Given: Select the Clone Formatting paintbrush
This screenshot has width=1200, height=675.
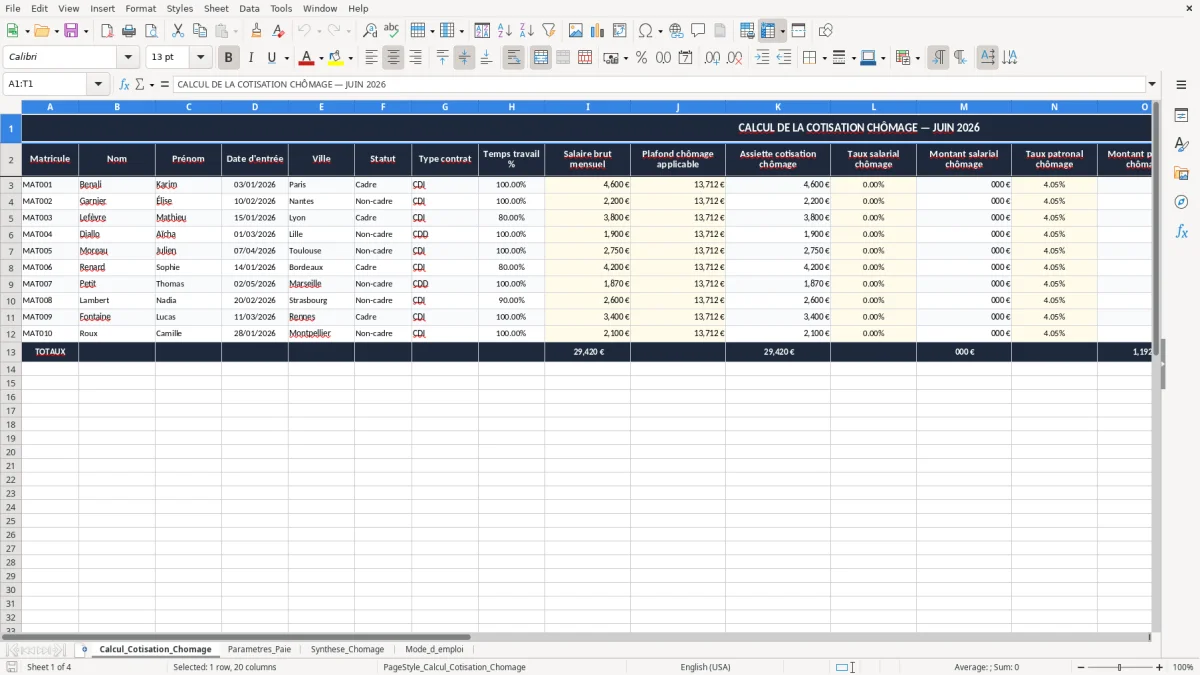Looking at the screenshot, I should click(257, 31).
